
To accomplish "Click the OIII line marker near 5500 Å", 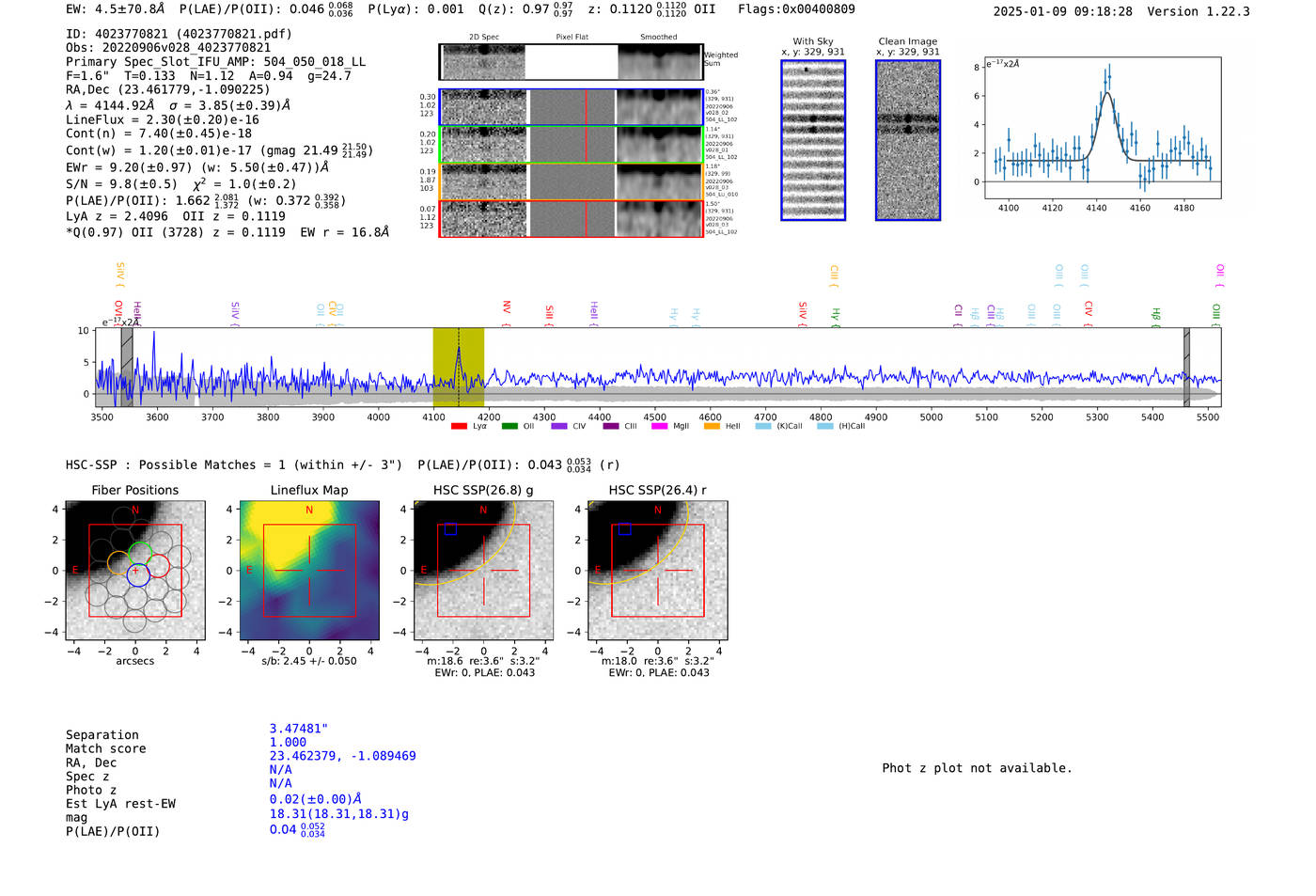I will click(x=1215, y=313).
